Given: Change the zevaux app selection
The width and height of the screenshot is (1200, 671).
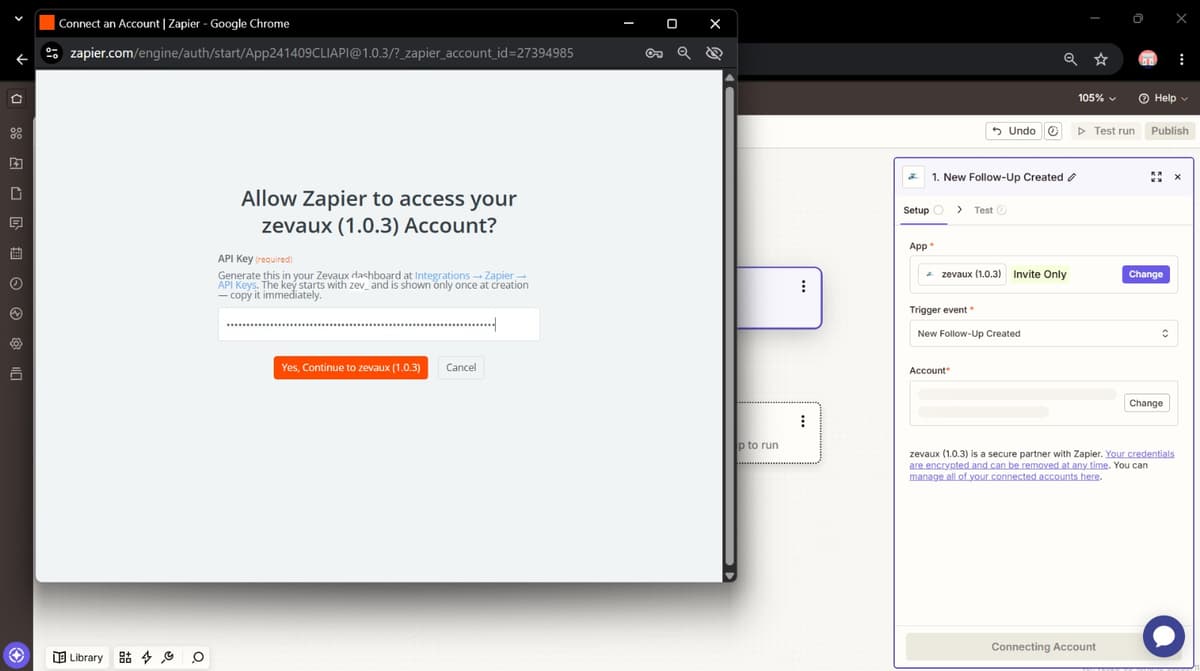Looking at the screenshot, I should (1145, 274).
